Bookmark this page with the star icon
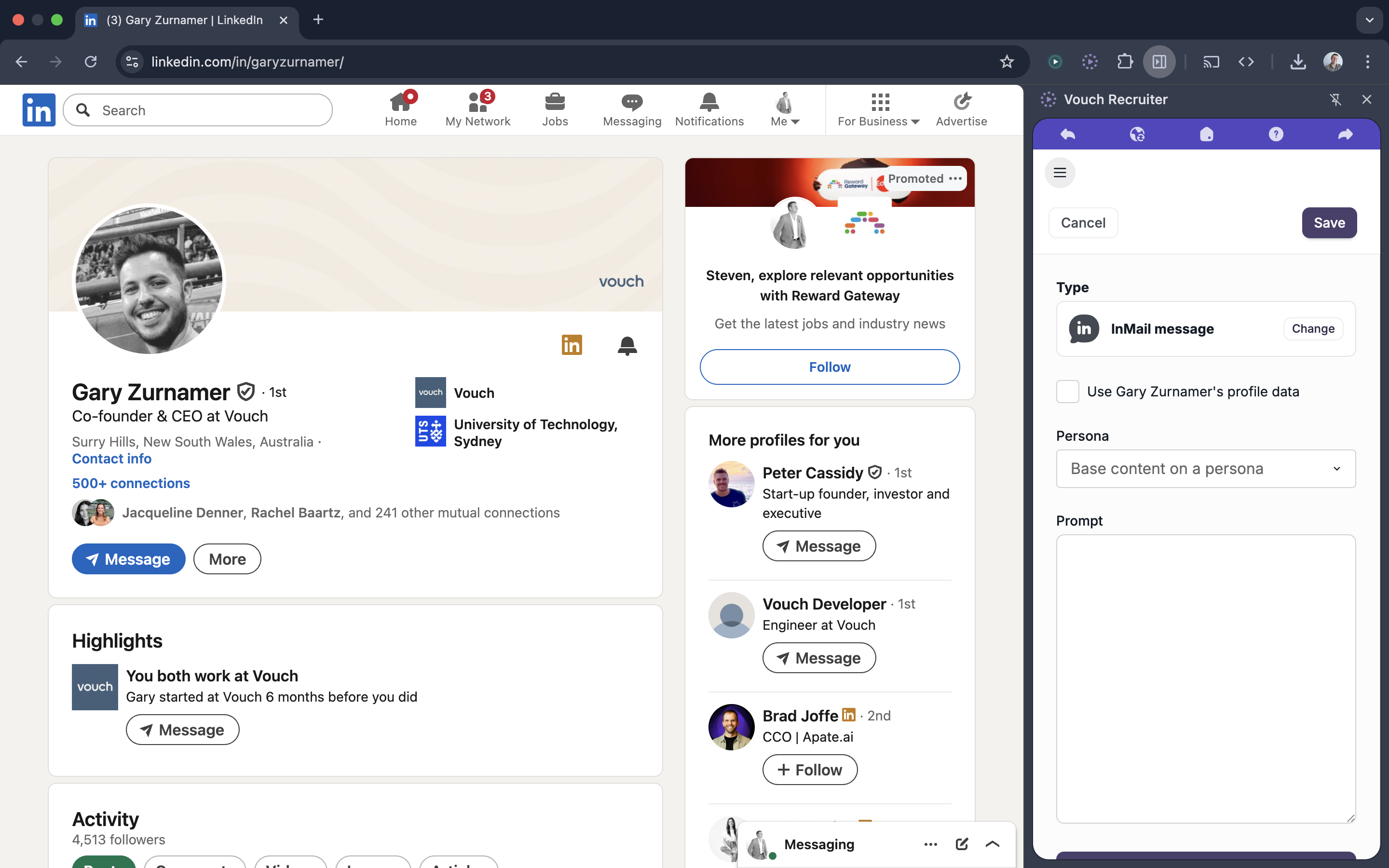 pos(1007,61)
